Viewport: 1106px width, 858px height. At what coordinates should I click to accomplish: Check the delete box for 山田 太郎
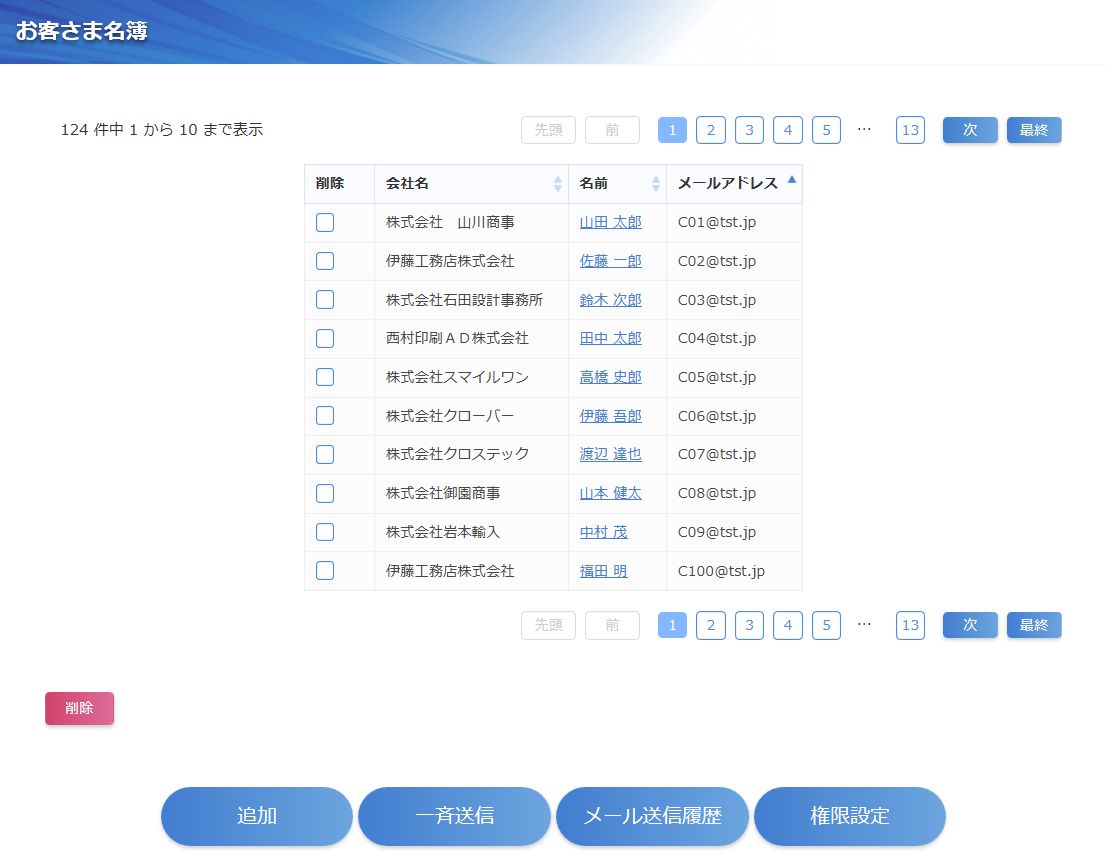325,223
